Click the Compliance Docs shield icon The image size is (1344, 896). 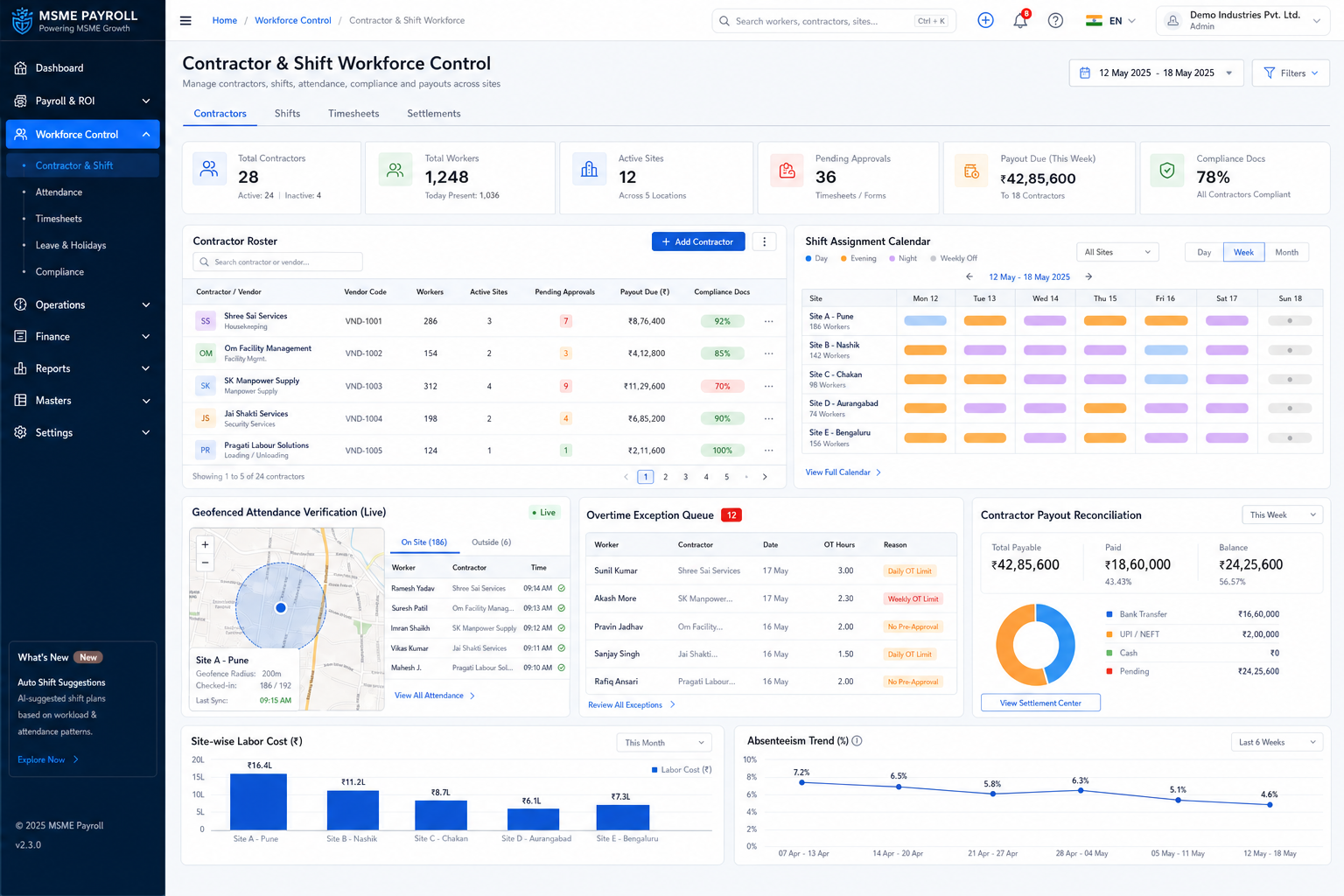click(1166, 171)
